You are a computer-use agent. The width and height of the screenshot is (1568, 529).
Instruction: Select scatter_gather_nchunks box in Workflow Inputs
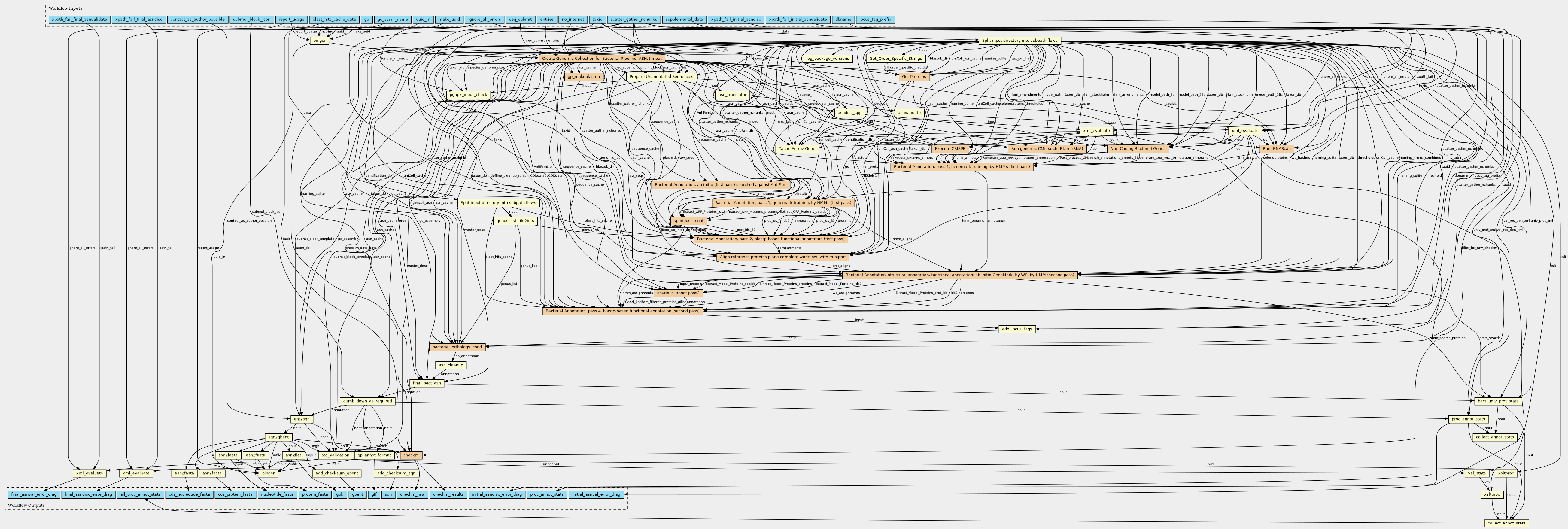[634, 20]
